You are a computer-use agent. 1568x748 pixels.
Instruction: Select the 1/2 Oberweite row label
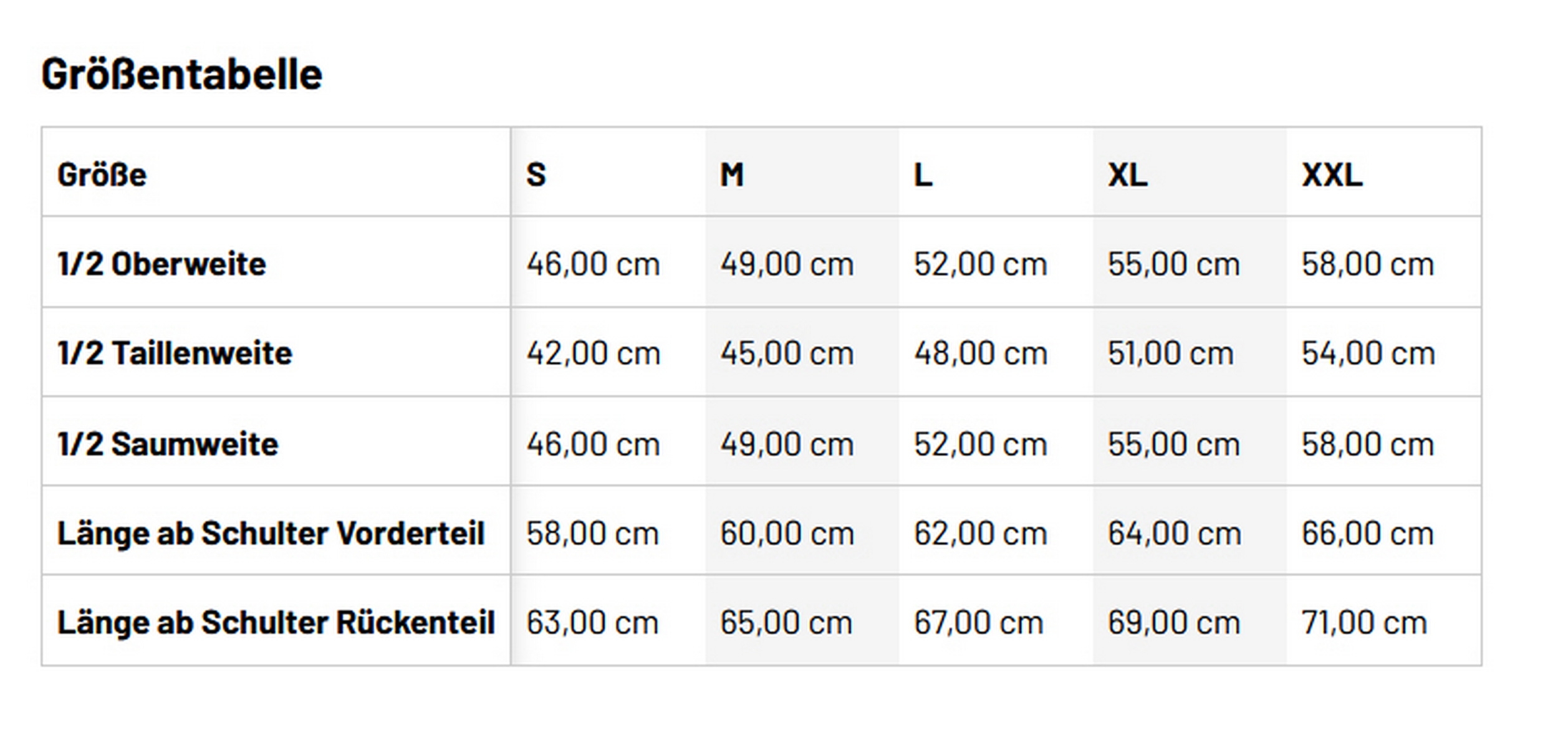click(x=161, y=264)
